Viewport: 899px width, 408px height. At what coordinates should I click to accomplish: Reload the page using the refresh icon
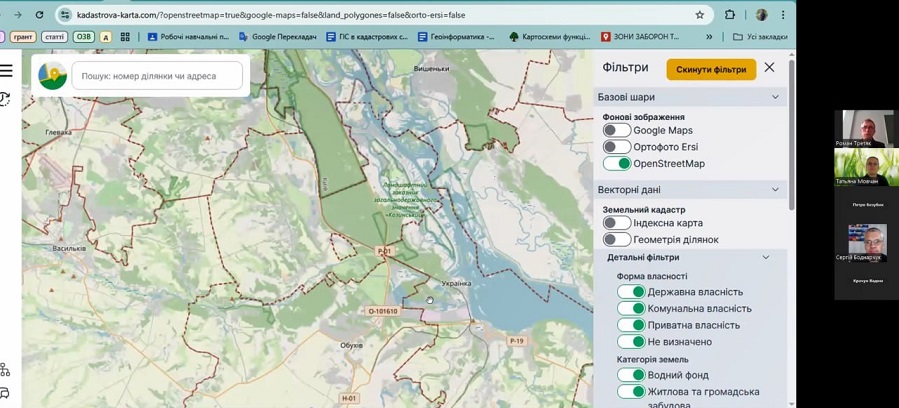pyautogui.click(x=40, y=15)
